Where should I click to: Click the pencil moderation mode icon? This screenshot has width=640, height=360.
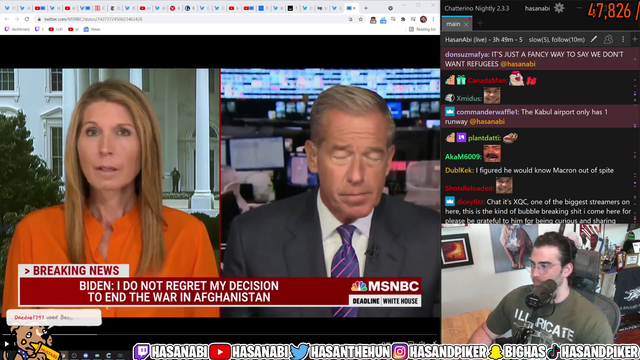tap(594, 39)
